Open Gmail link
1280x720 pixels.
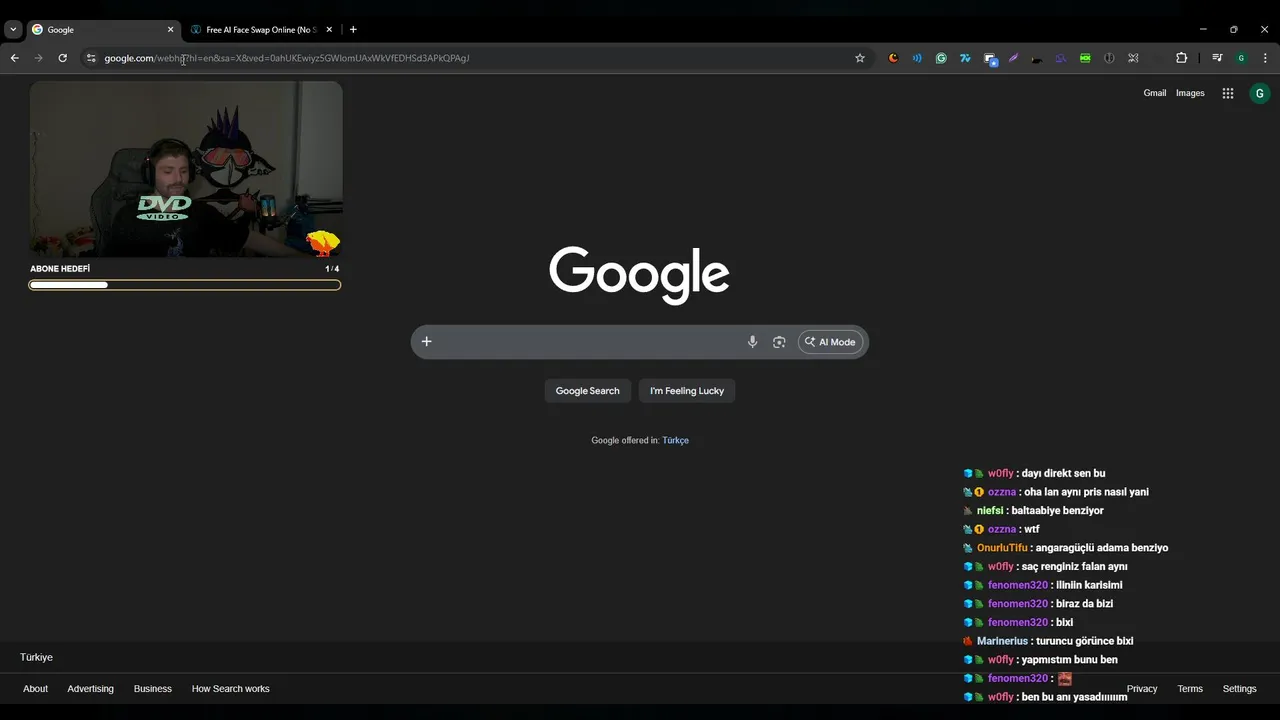[x=1155, y=93]
